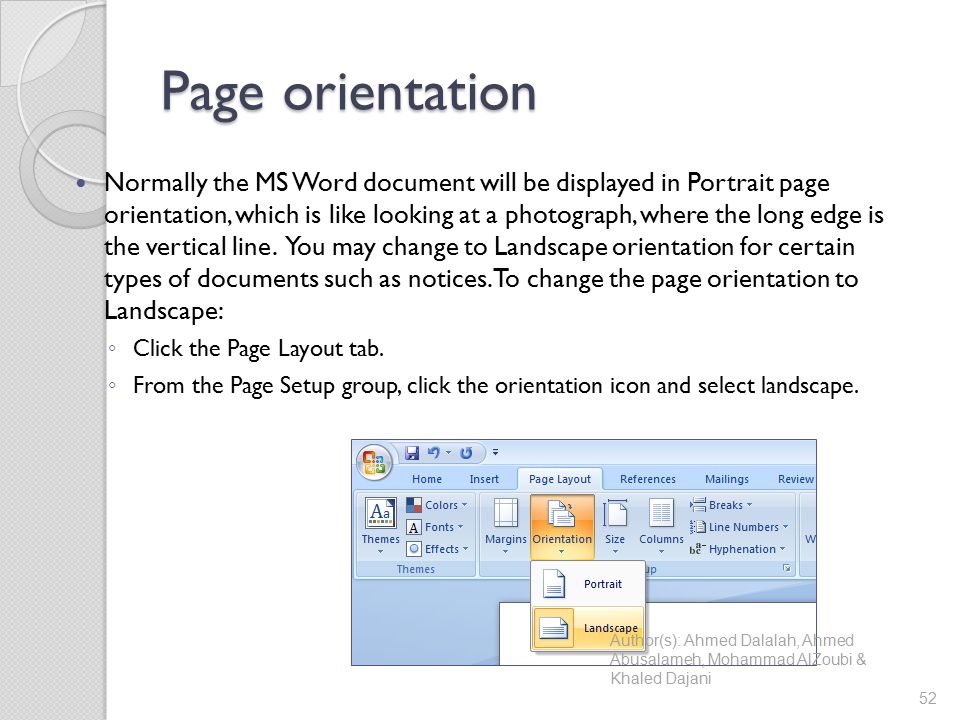This screenshot has height=720, width=960.
Task: Expand the theme Colors menu
Action: click(x=437, y=504)
